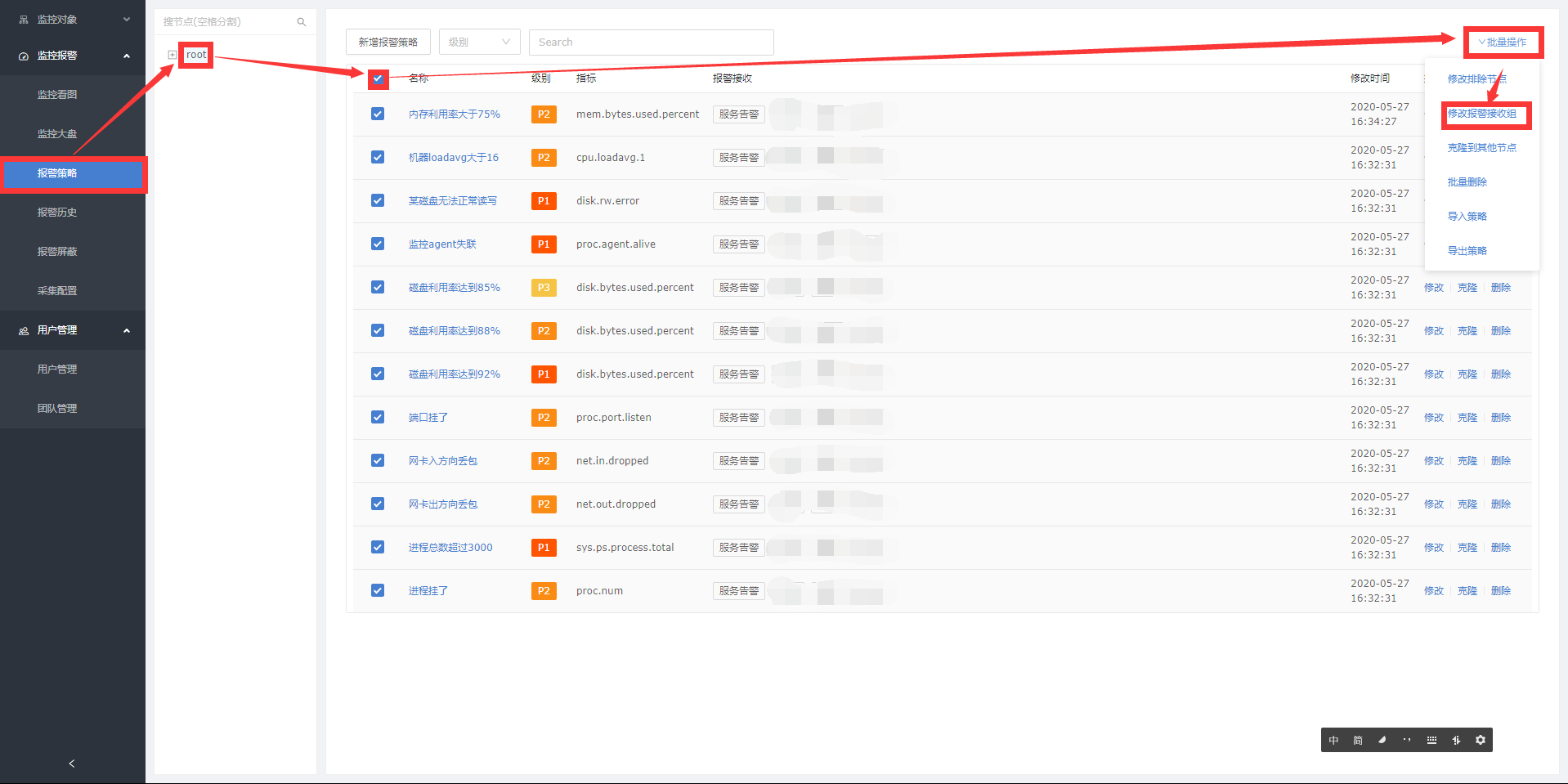Uncheck the 进程总数超过3000 row checkbox

pos(378,547)
